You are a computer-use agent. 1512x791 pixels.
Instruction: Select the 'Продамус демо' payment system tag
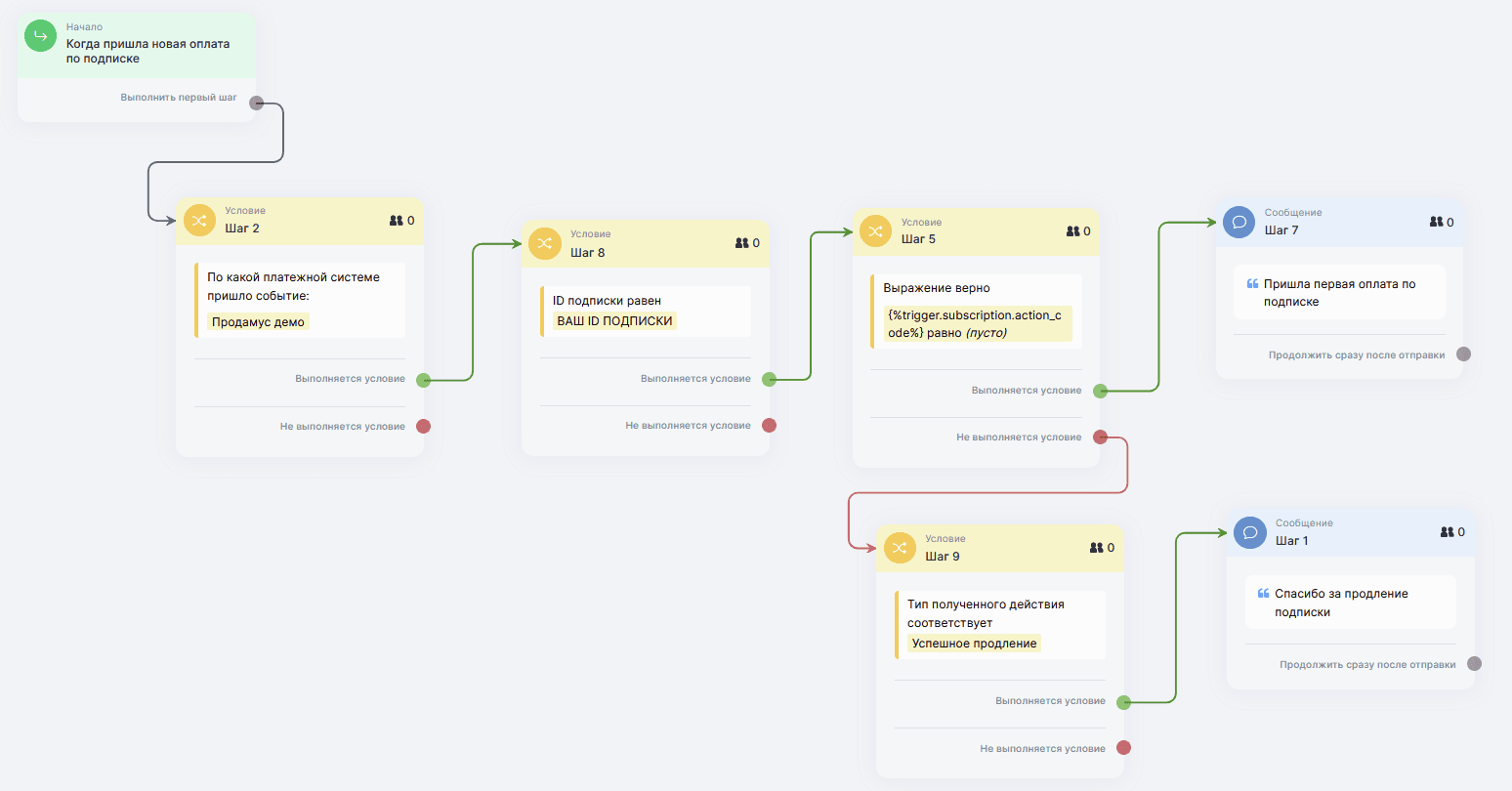[x=258, y=322]
